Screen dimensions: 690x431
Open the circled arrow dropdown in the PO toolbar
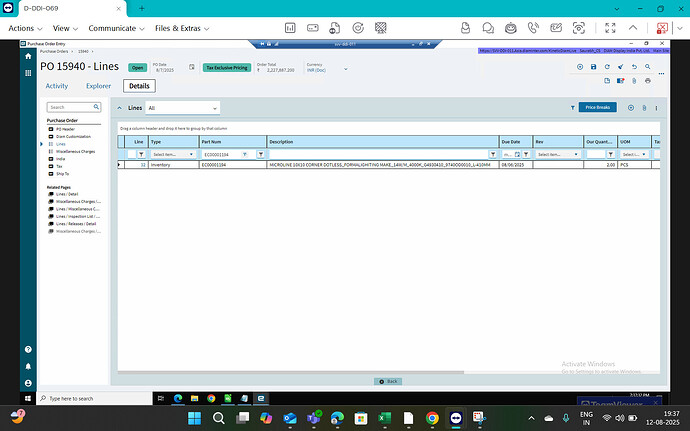580,67
